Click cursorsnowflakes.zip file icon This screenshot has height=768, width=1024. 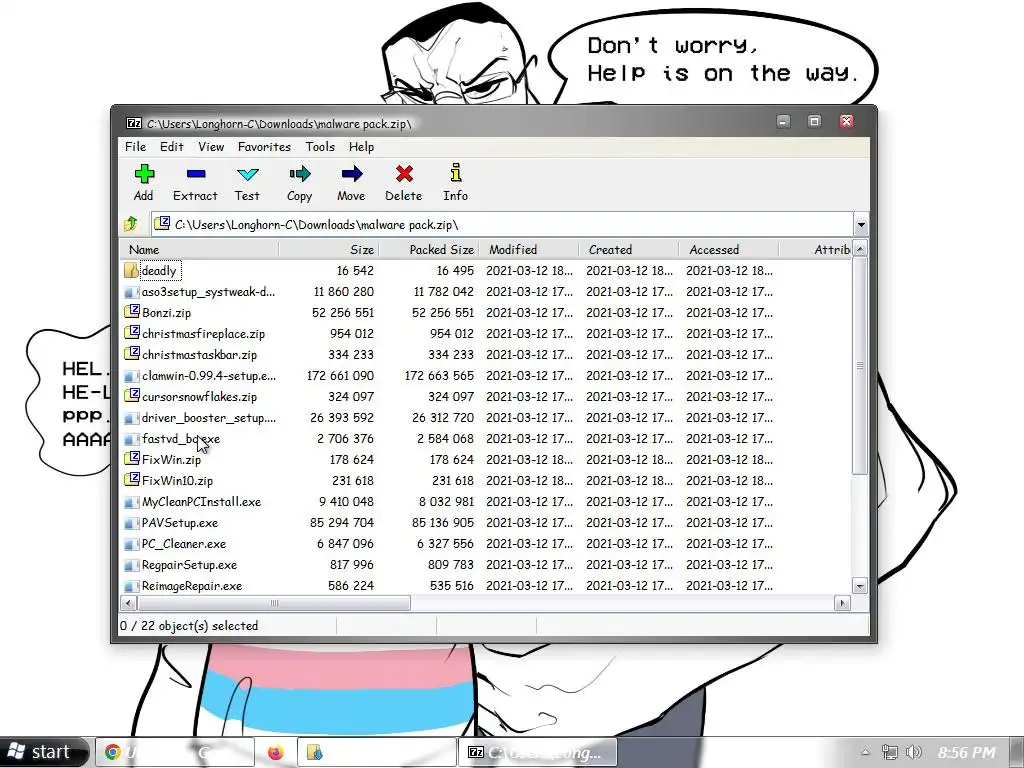(132, 396)
